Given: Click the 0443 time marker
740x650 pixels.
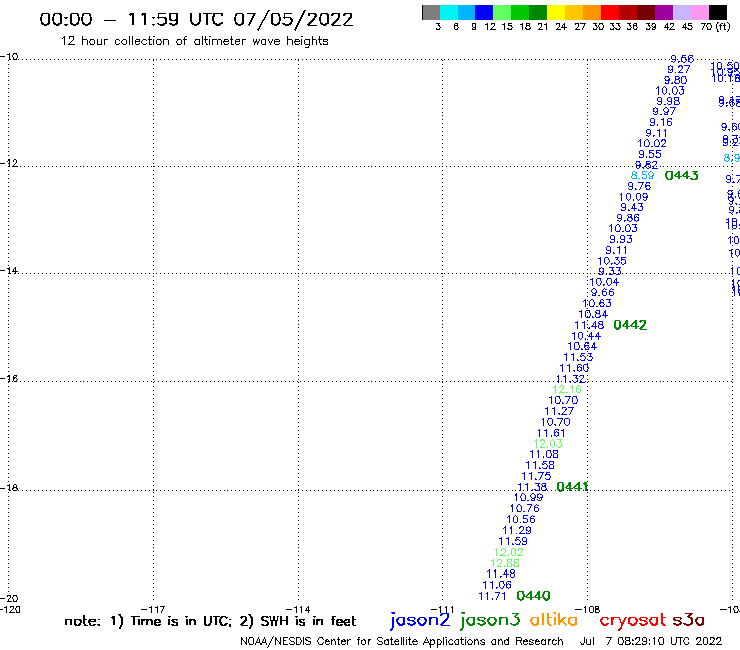Looking at the screenshot, I should pyautogui.click(x=681, y=176).
